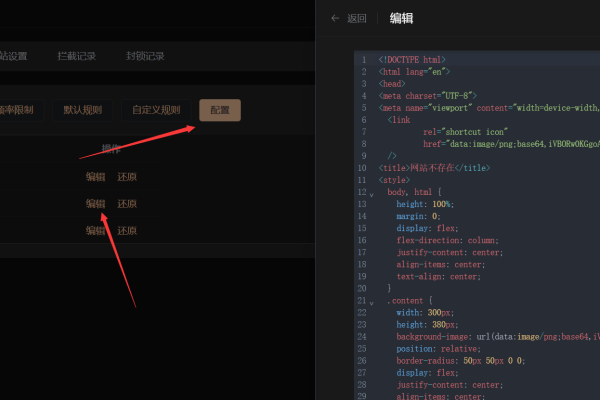Click line number 1 in the gutter
600x400 pixels.
tap(363, 60)
